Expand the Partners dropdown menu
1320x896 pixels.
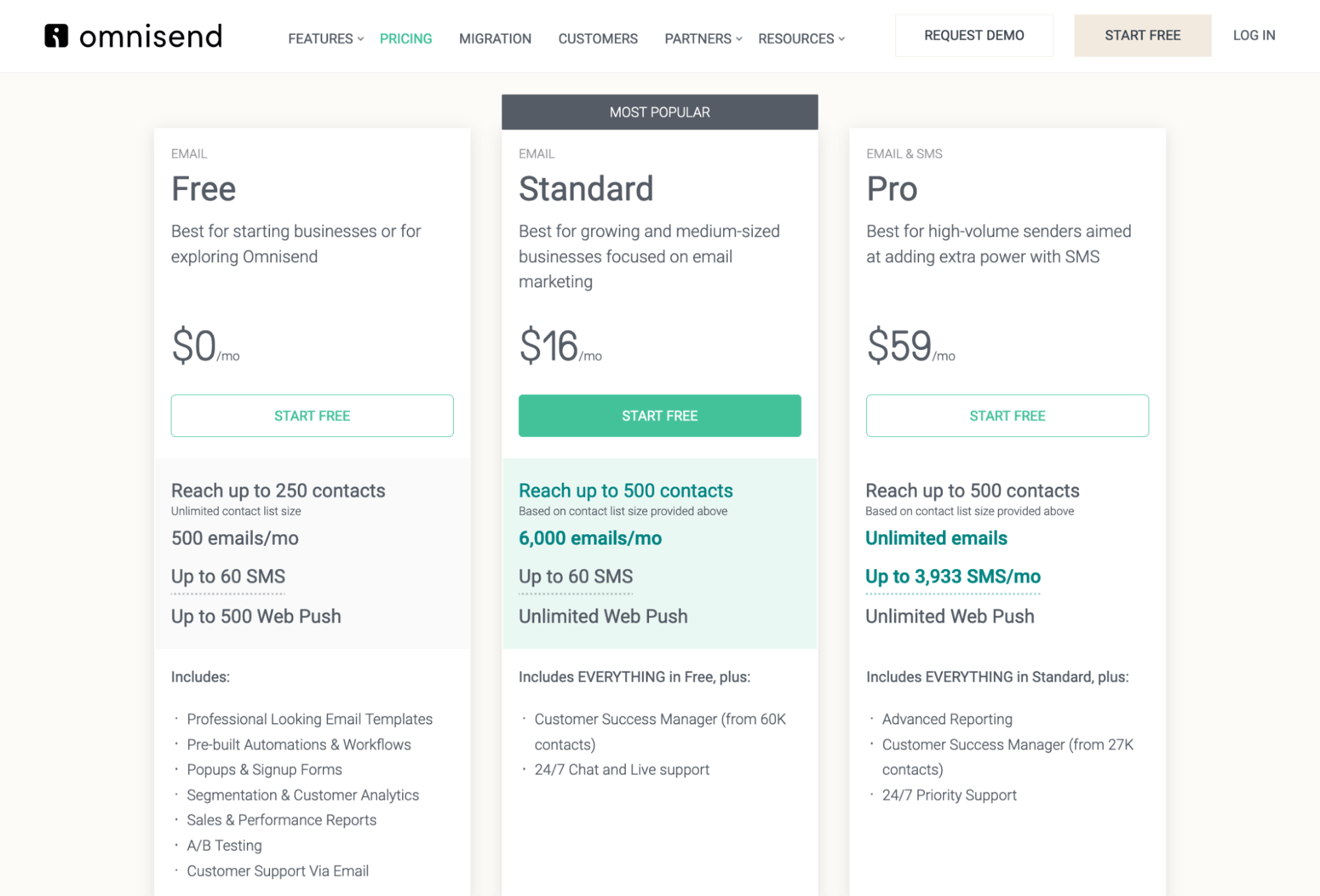(703, 39)
